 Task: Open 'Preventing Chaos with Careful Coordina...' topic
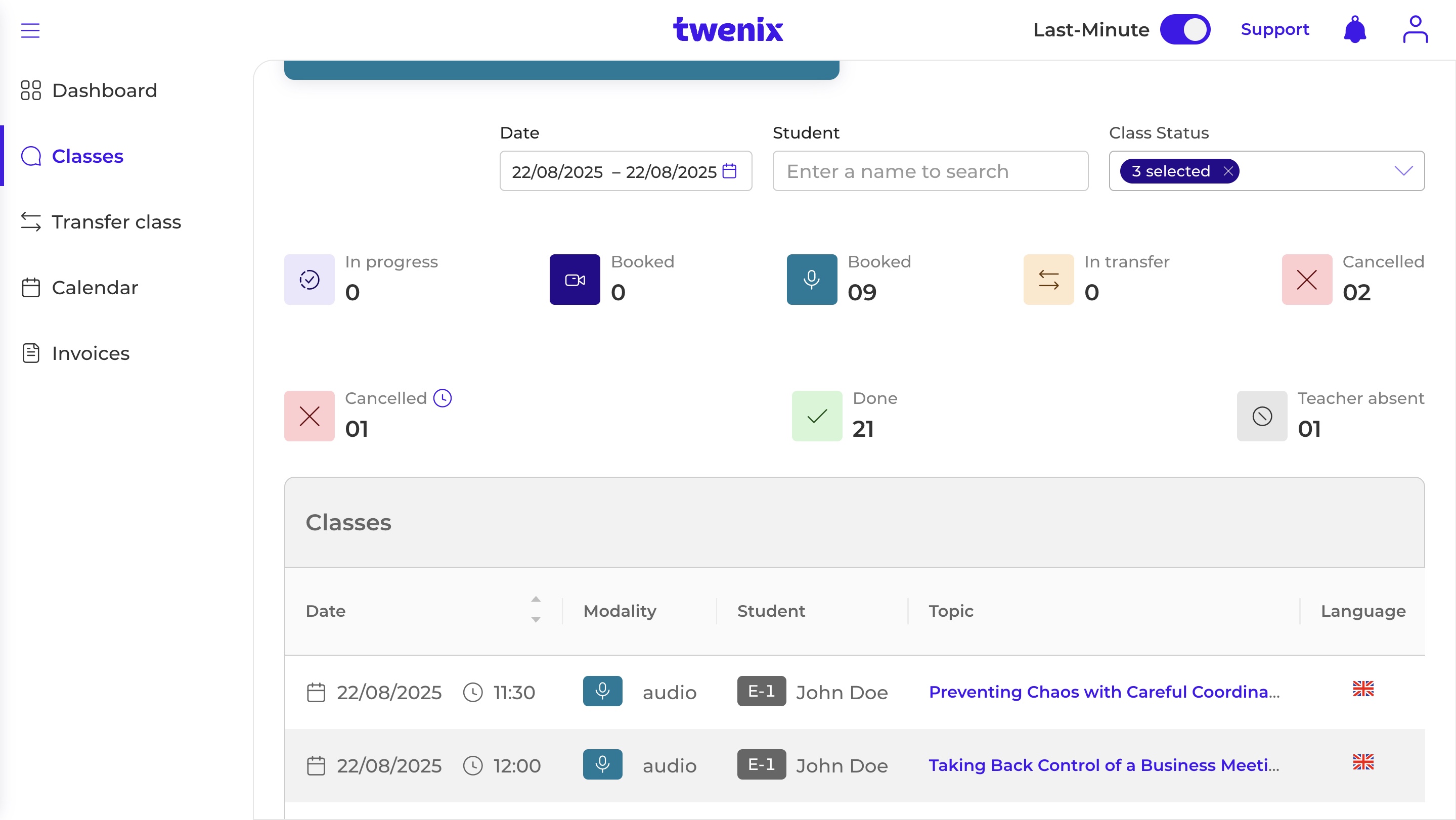click(x=1104, y=692)
